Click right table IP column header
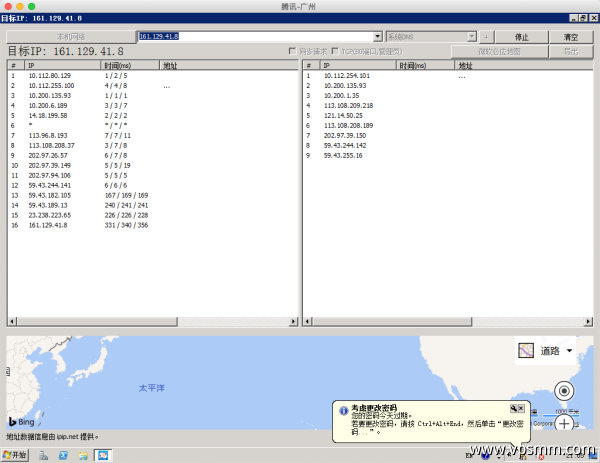 (358, 65)
